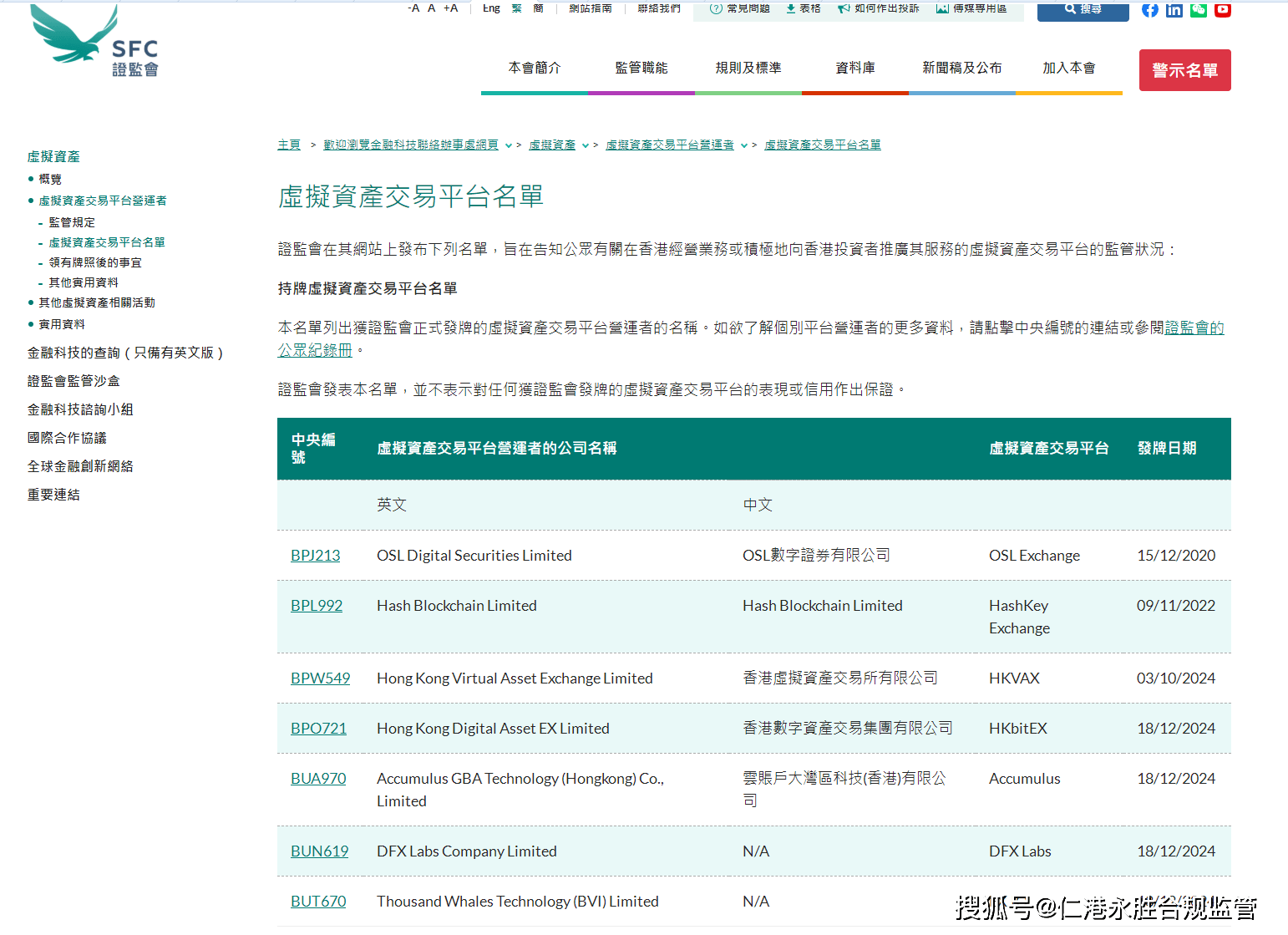Viewport: 1288px width, 935px height.
Task: Open 全球金融創新網絡 sidebar link
Action: [80, 466]
